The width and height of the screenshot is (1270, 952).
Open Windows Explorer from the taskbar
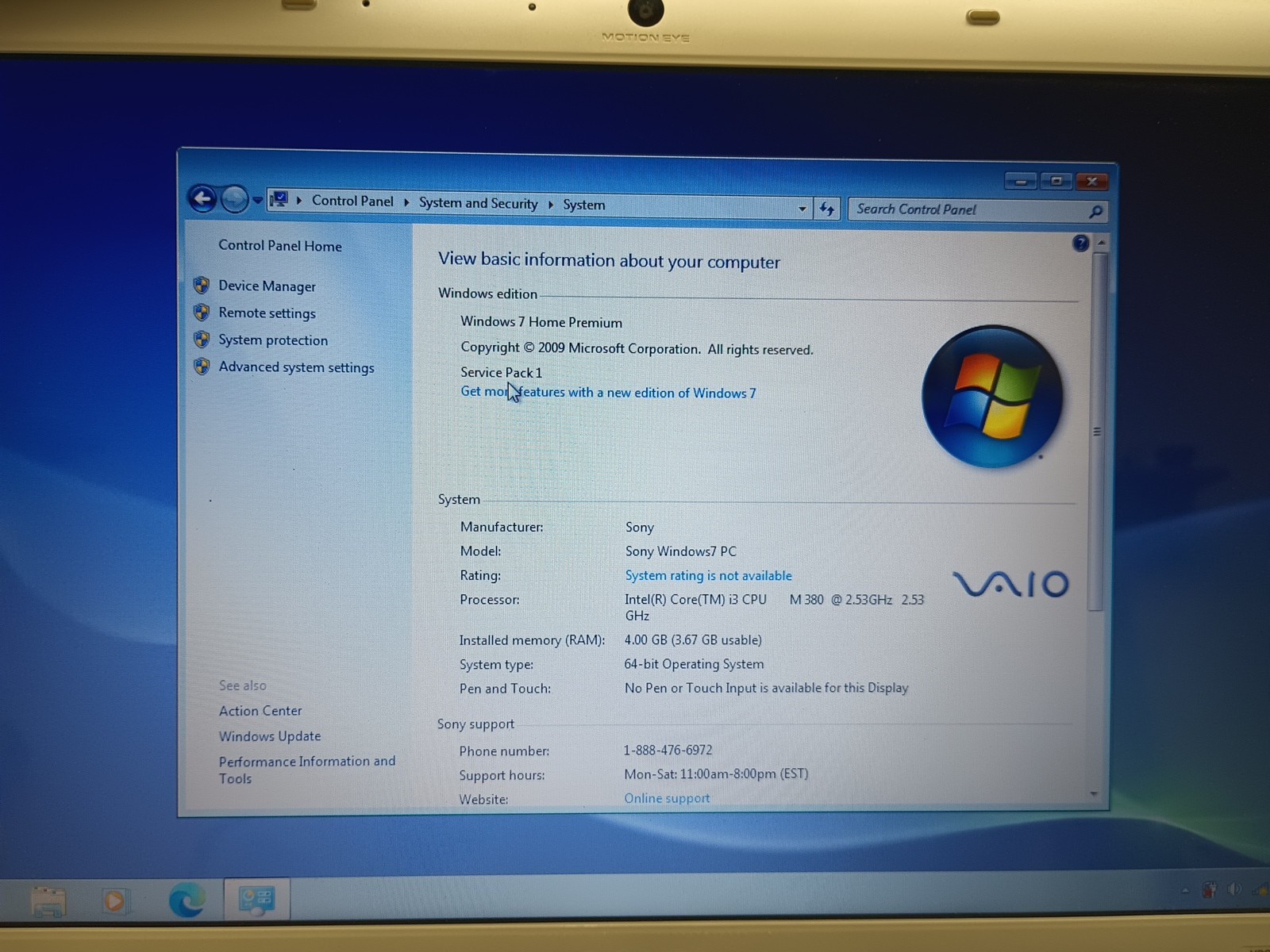(x=48, y=901)
